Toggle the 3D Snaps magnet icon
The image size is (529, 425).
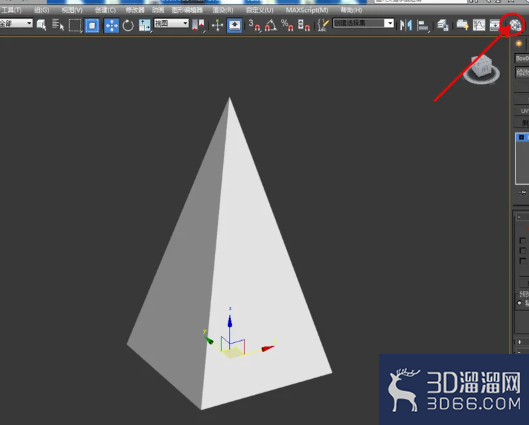(x=254, y=25)
